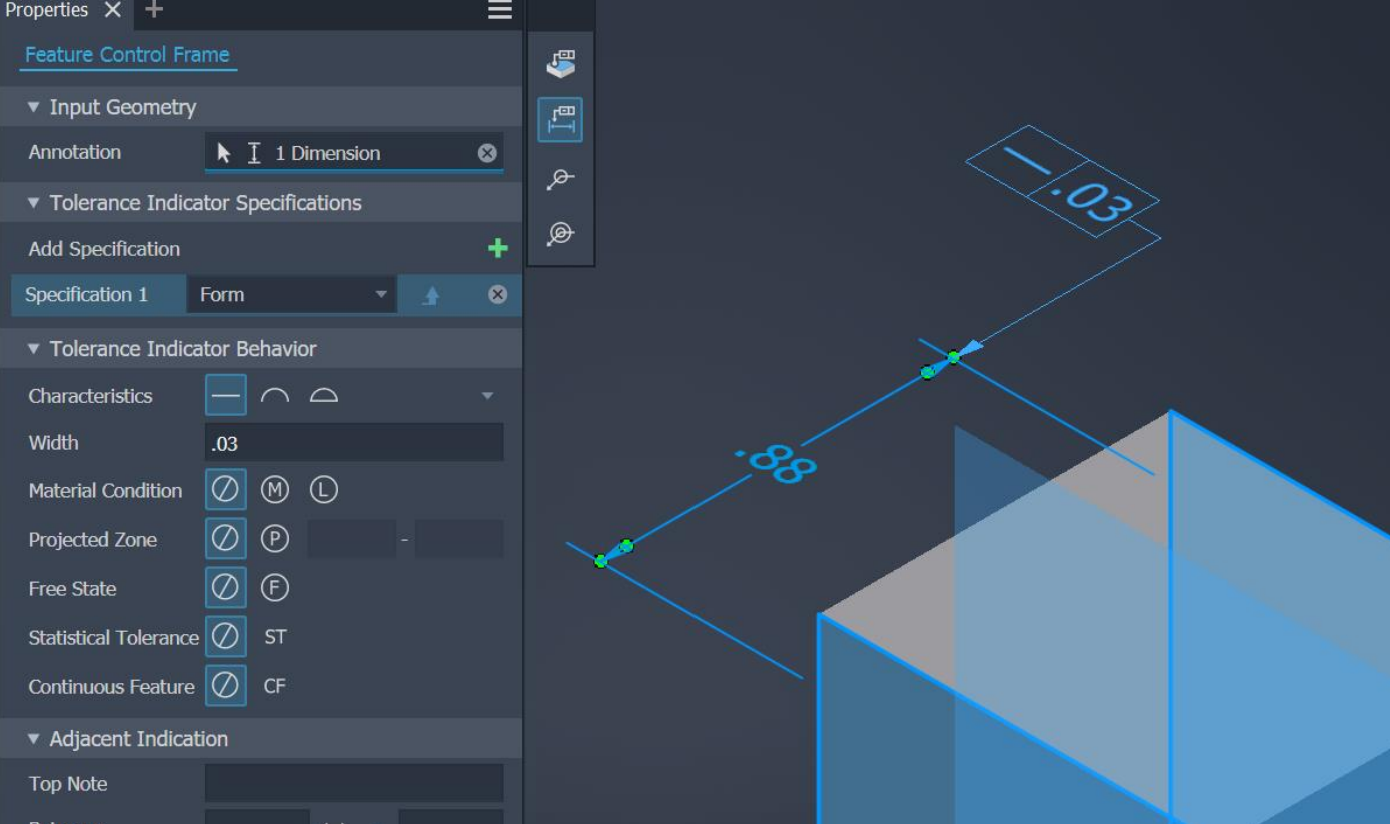Open the Feature Control Frame tab
1390x824 pixels.
[x=127, y=55]
